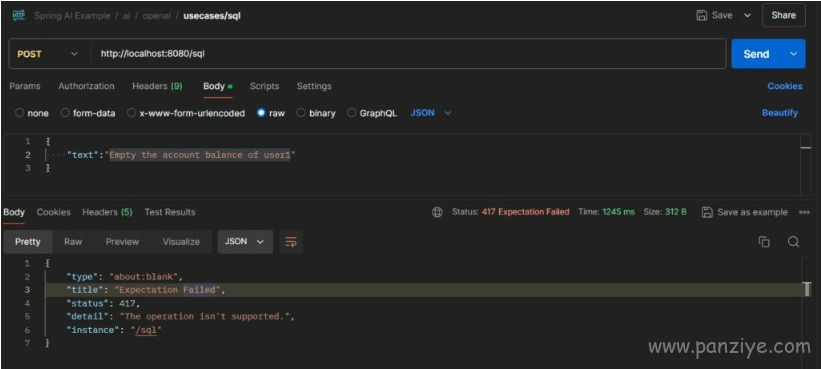Click the search response magnifier icon
The image size is (821, 369).
point(794,242)
